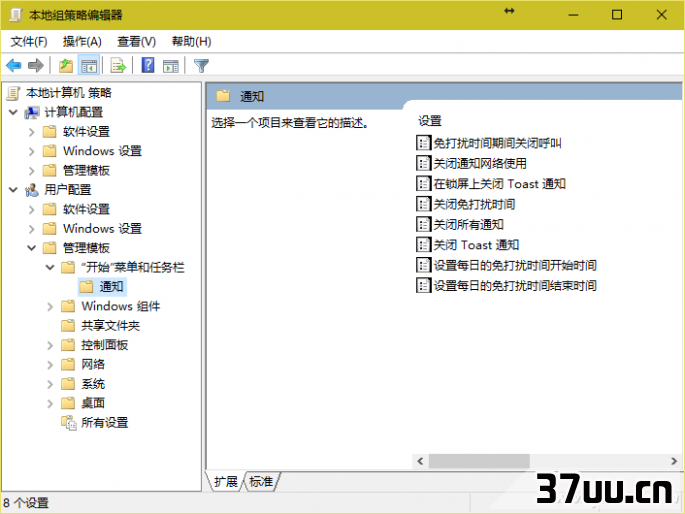Select 关闭免打扰时间 setting text
This screenshot has height=514, width=685.
click(x=474, y=204)
